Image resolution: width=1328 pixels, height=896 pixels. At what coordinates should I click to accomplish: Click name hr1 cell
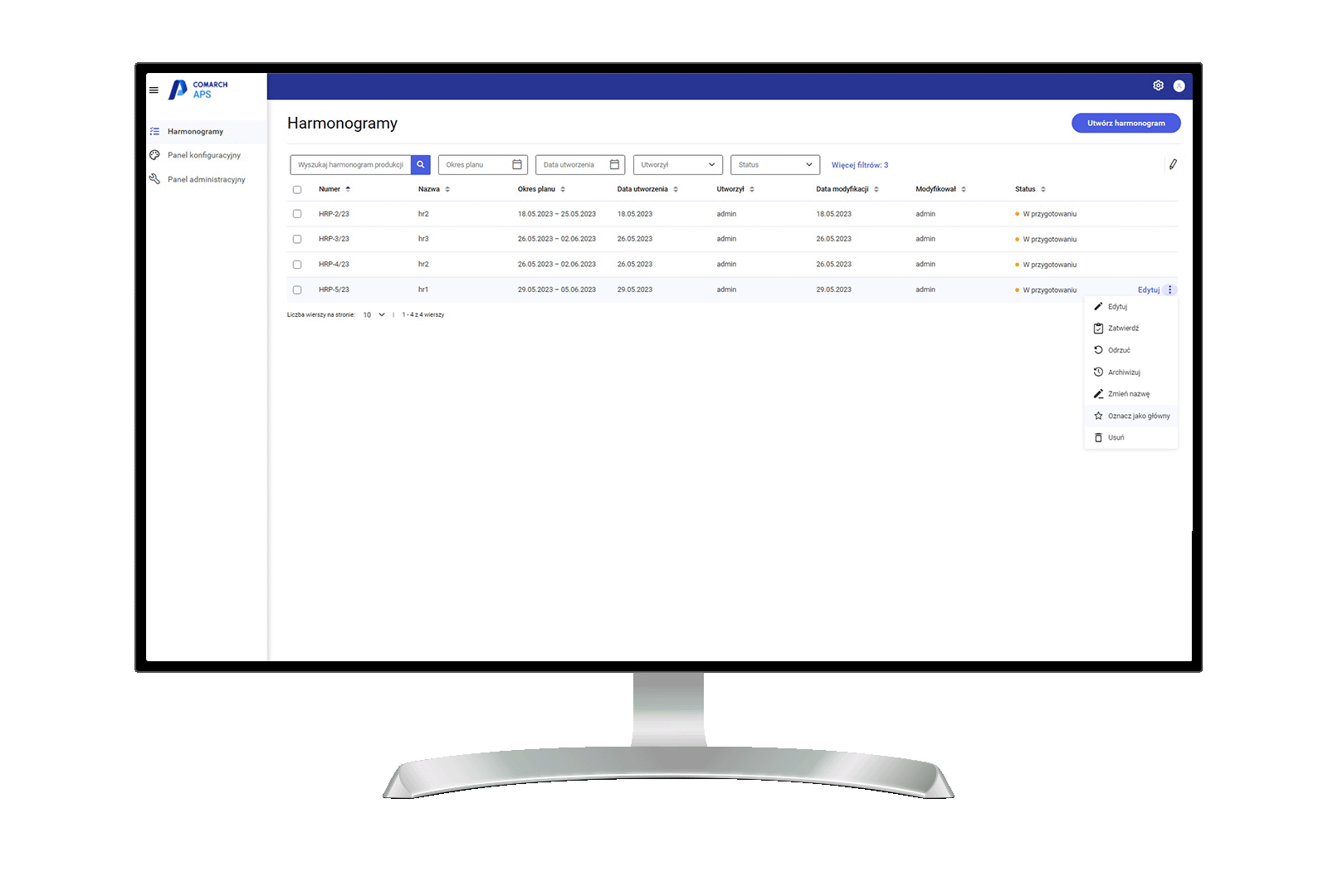[x=423, y=290]
